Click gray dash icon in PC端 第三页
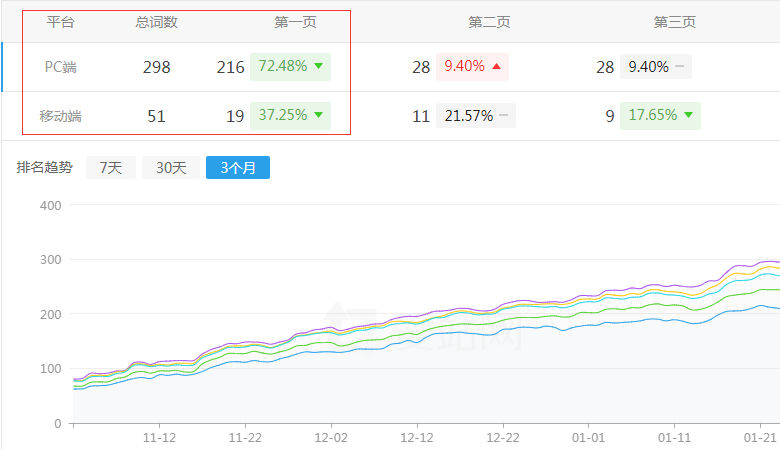Image resolution: width=780 pixels, height=449 pixels. pos(680,67)
